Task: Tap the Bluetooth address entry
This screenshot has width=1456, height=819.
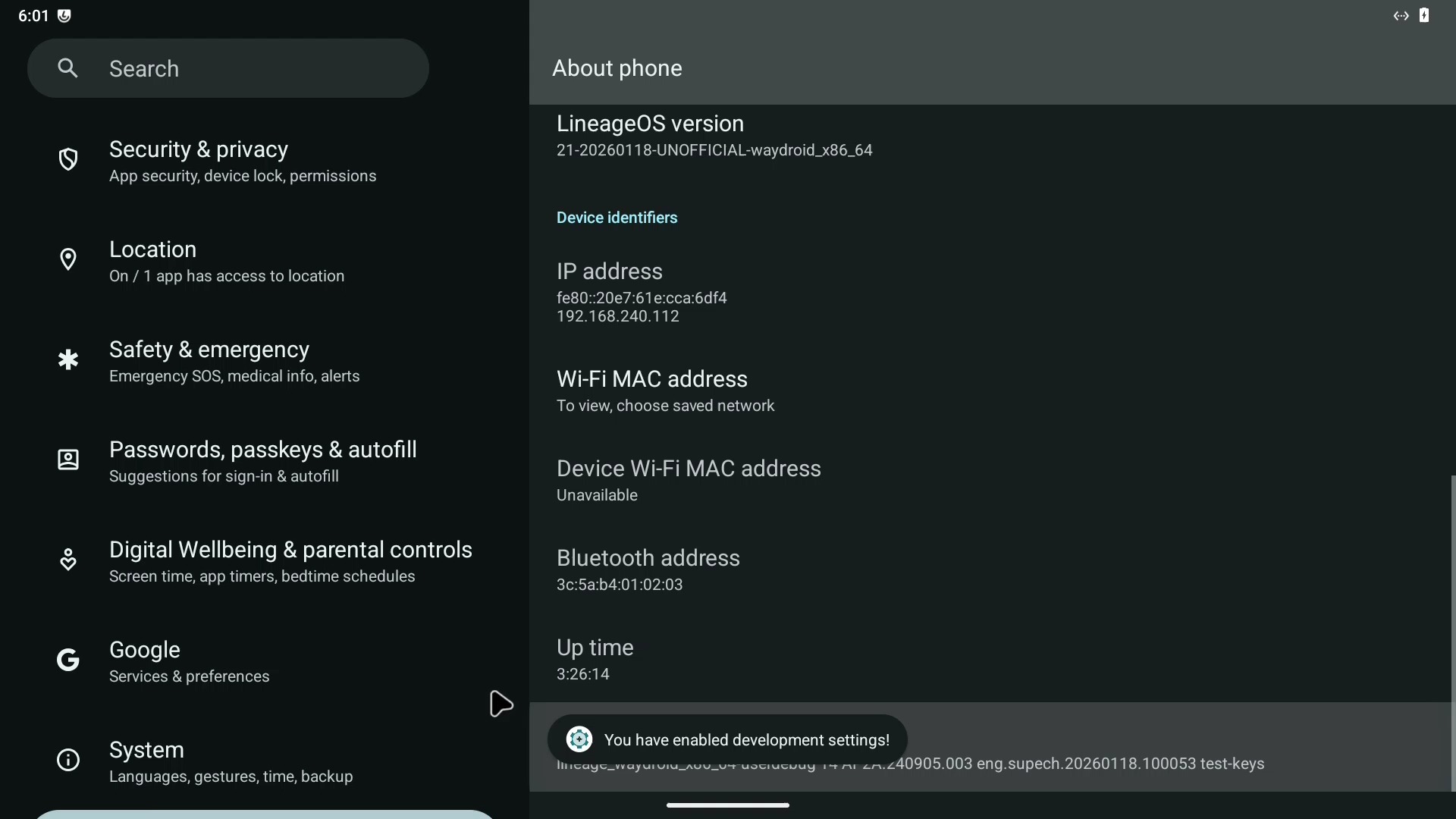Action: (x=648, y=570)
